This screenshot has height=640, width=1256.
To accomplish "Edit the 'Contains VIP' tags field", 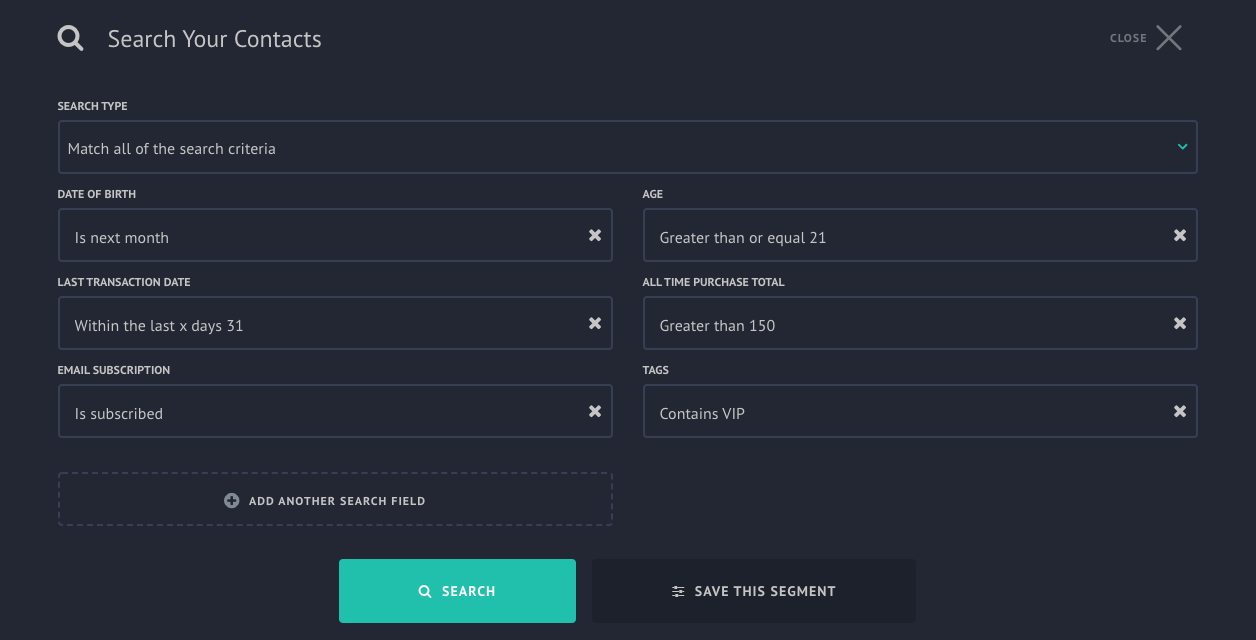I will pos(920,412).
